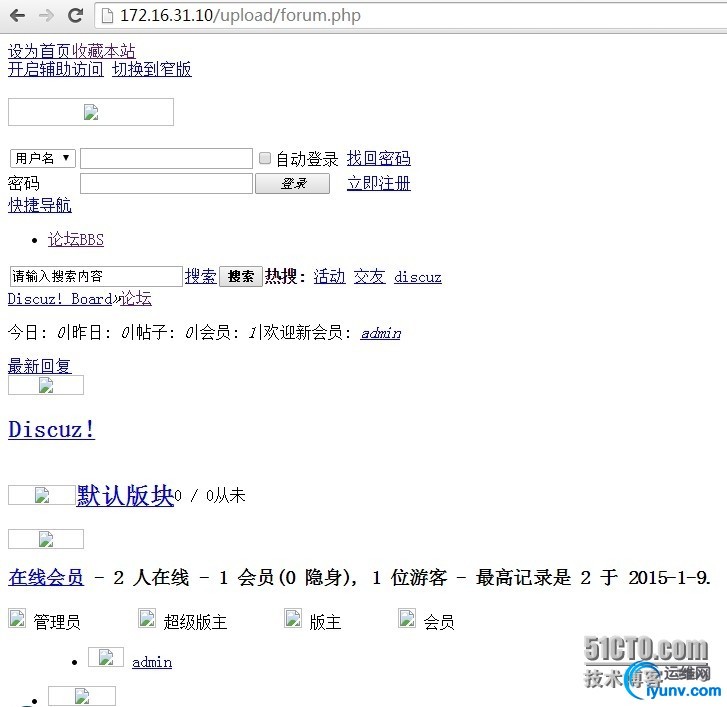Open the Discuz! category heading link
Viewport: 727px width, 707px height.
coord(51,429)
